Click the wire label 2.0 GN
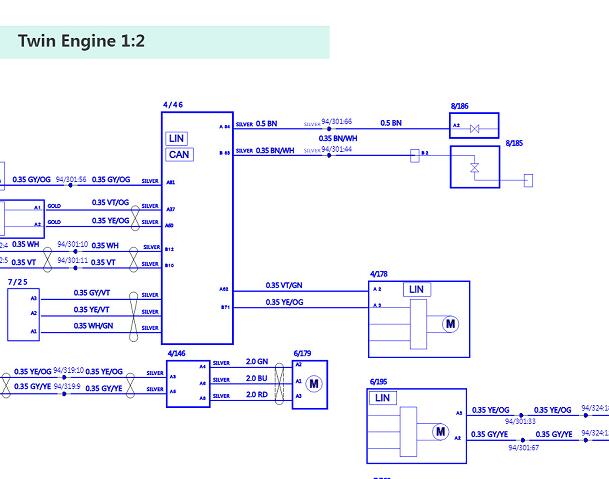This screenshot has width=609, height=479. point(257,362)
